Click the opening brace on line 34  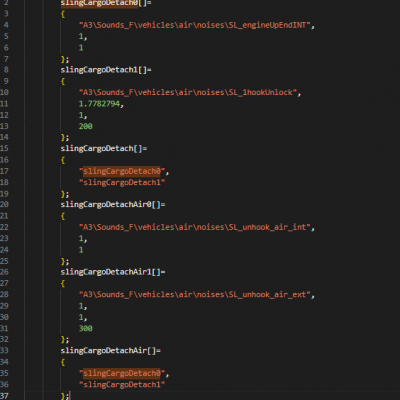pos(63,362)
